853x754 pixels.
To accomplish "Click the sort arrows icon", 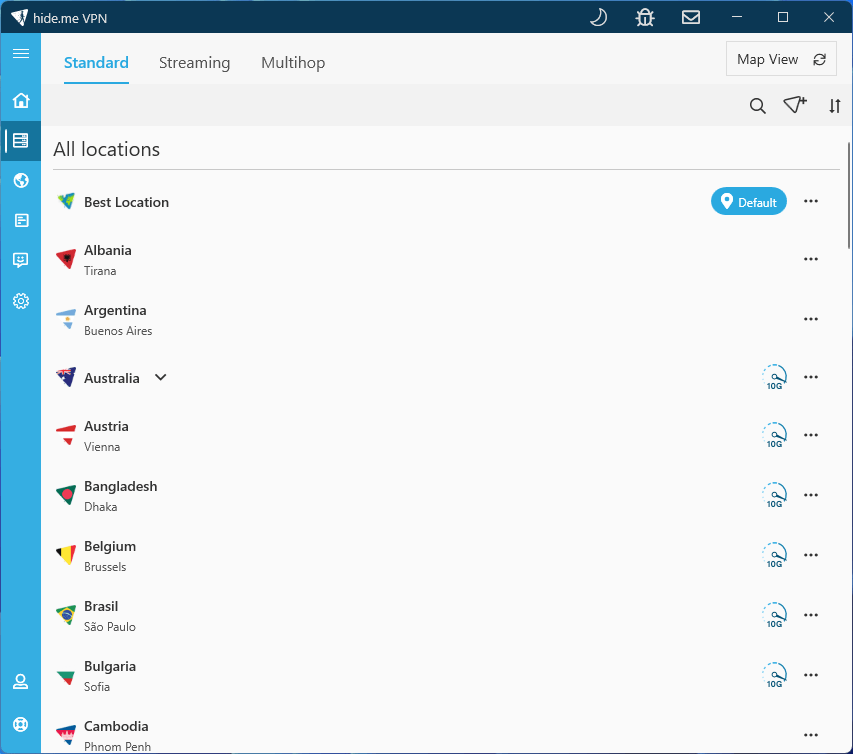I will [x=835, y=106].
